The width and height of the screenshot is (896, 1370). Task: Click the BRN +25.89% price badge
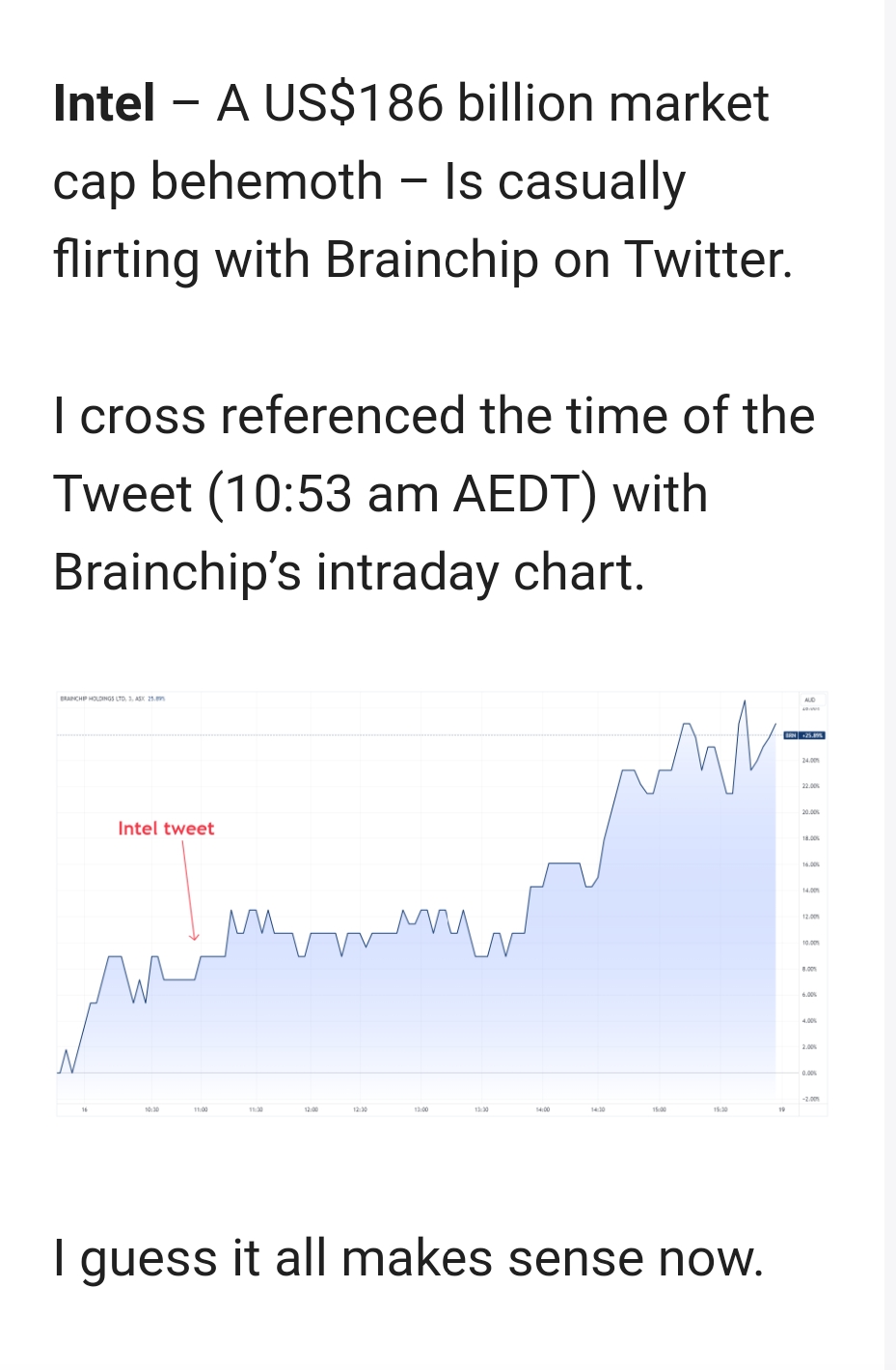click(x=804, y=735)
